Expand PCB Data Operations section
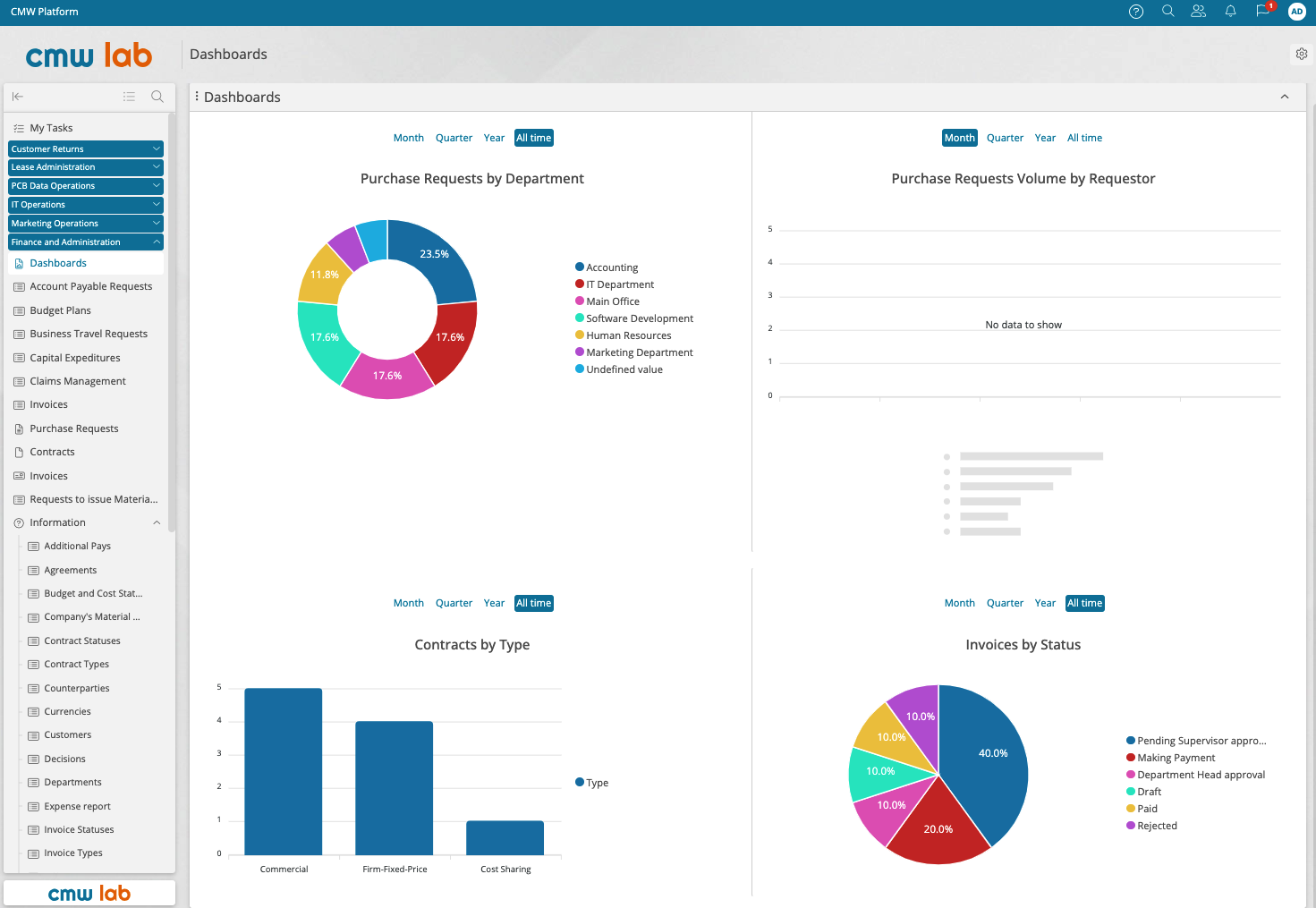Viewport: 1316px width, 908px height. pos(86,186)
